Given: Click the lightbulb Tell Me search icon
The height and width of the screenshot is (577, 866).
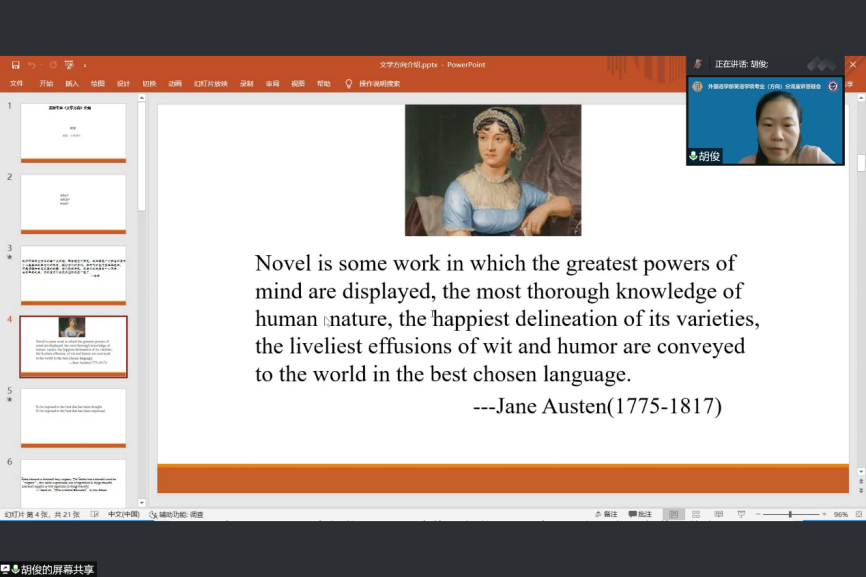Looking at the screenshot, I should (349, 84).
